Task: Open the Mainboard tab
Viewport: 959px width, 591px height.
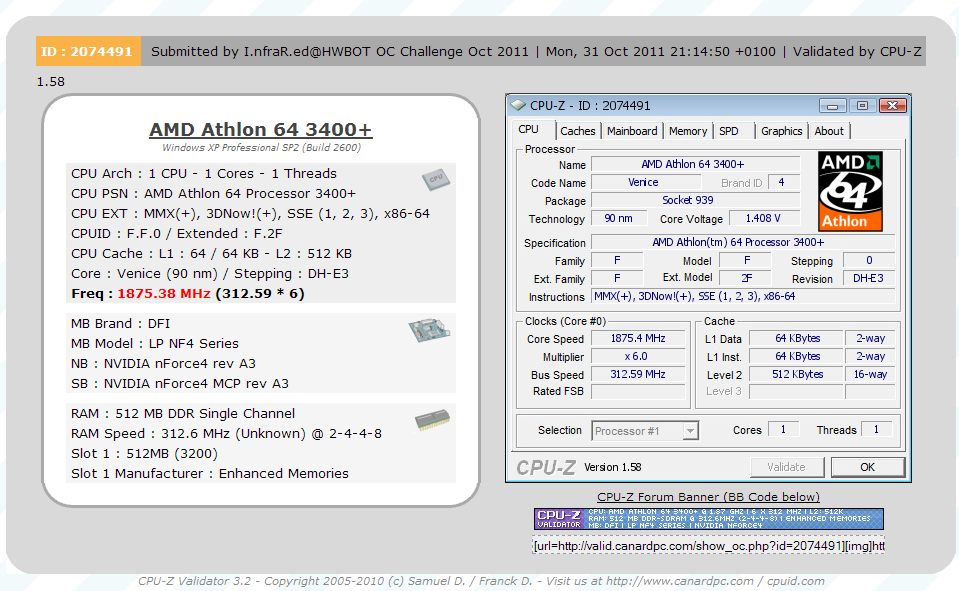Action: [x=632, y=131]
